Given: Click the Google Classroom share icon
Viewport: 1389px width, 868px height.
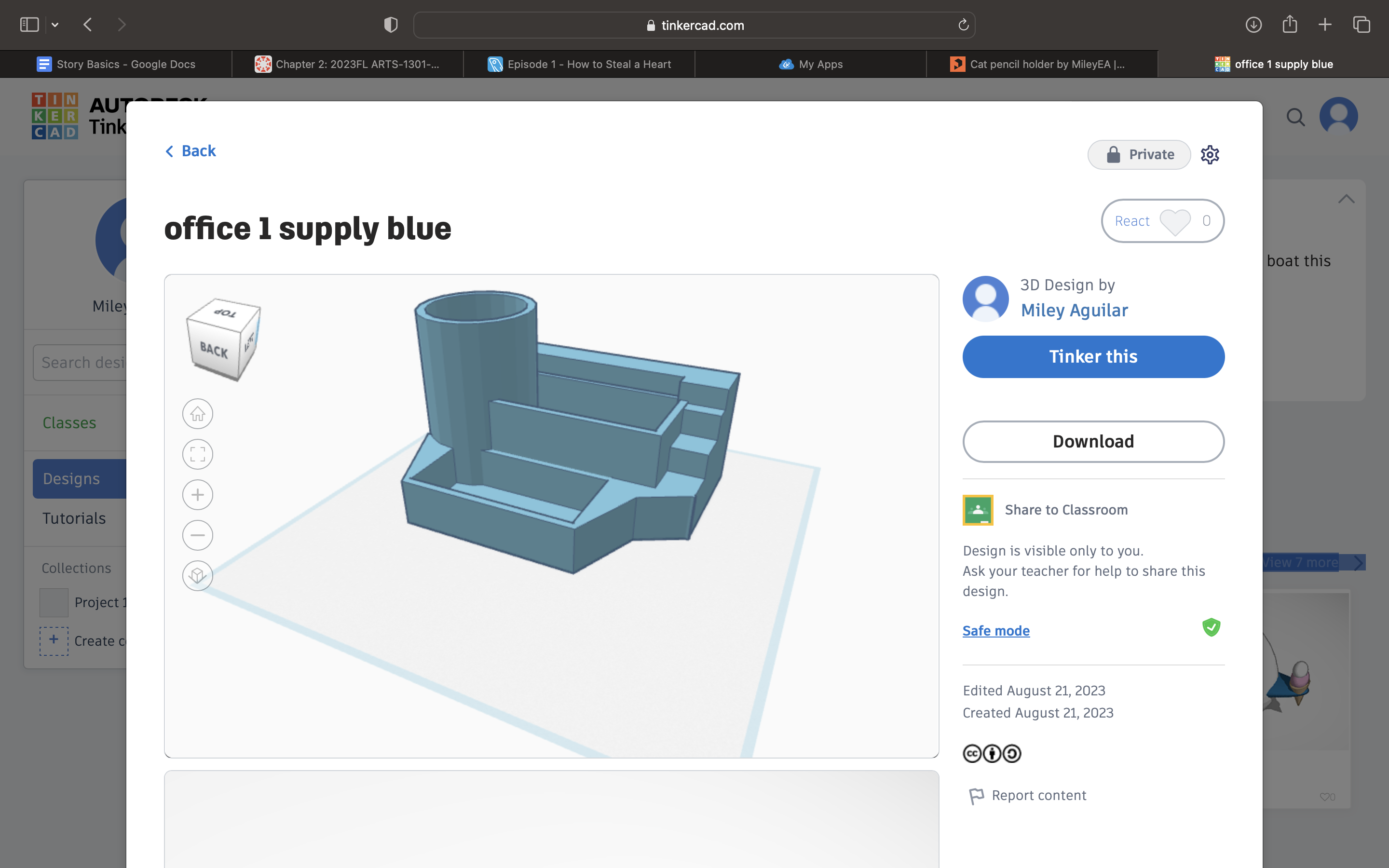Looking at the screenshot, I should click(x=978, y=510).
